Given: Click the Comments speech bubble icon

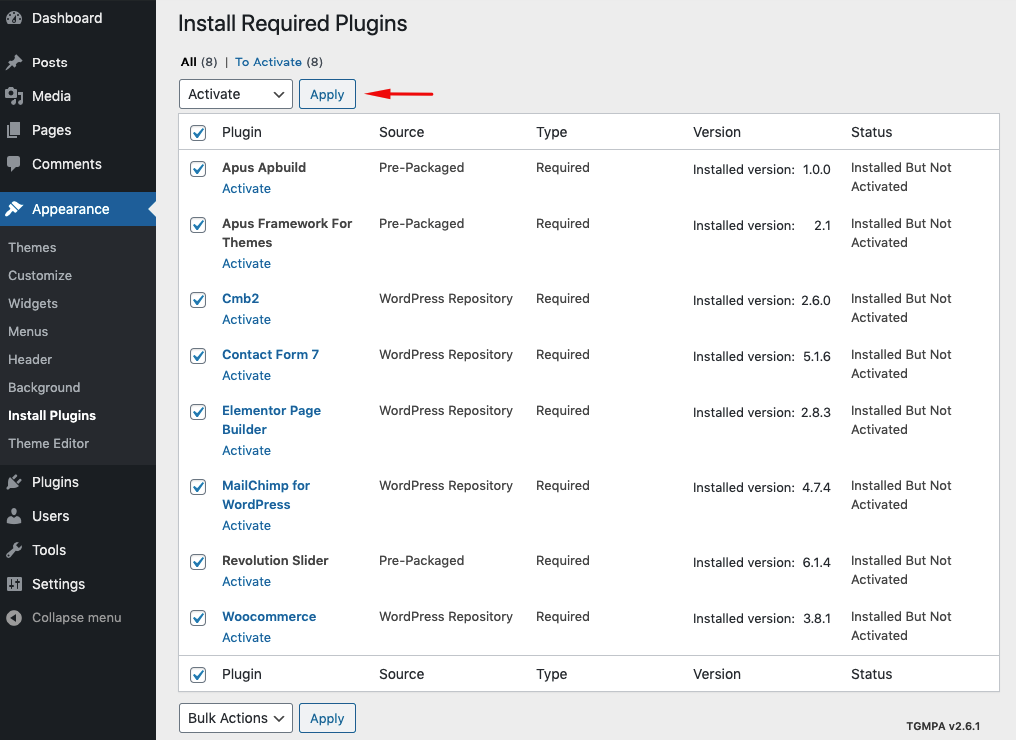Looking at the screenshot, I should pos(14,164).
